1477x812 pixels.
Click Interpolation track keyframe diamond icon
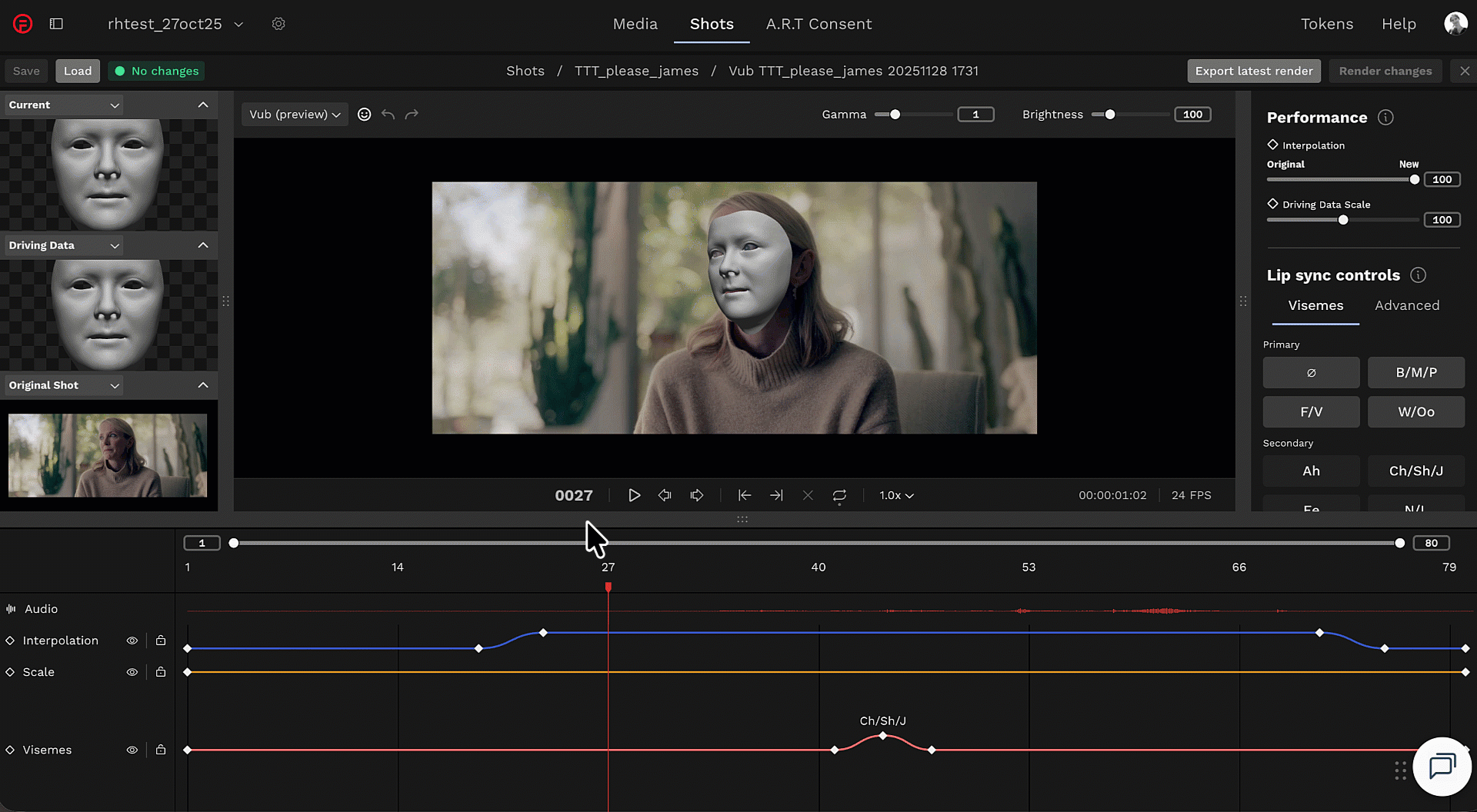(x=10, y=641)
